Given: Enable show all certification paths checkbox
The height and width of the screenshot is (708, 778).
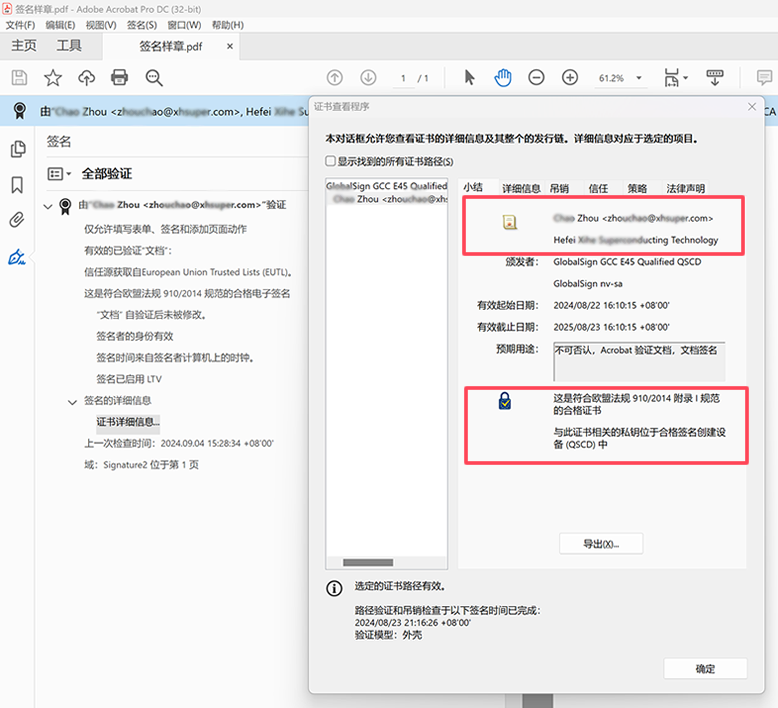Looking at the screenshot, I should [x=330, y=161].
